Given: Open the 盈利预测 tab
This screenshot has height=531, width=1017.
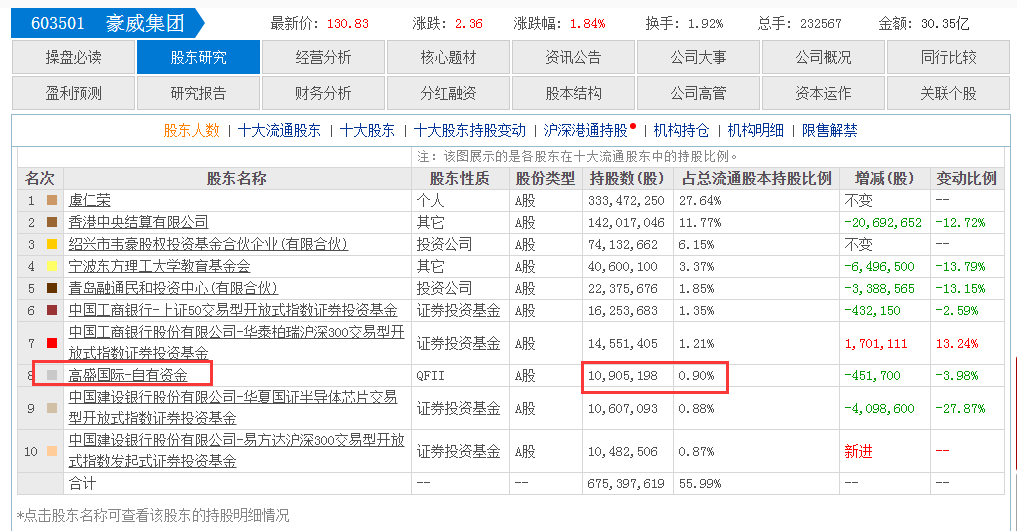Looking at the screenshot, I should pos(73,93).
